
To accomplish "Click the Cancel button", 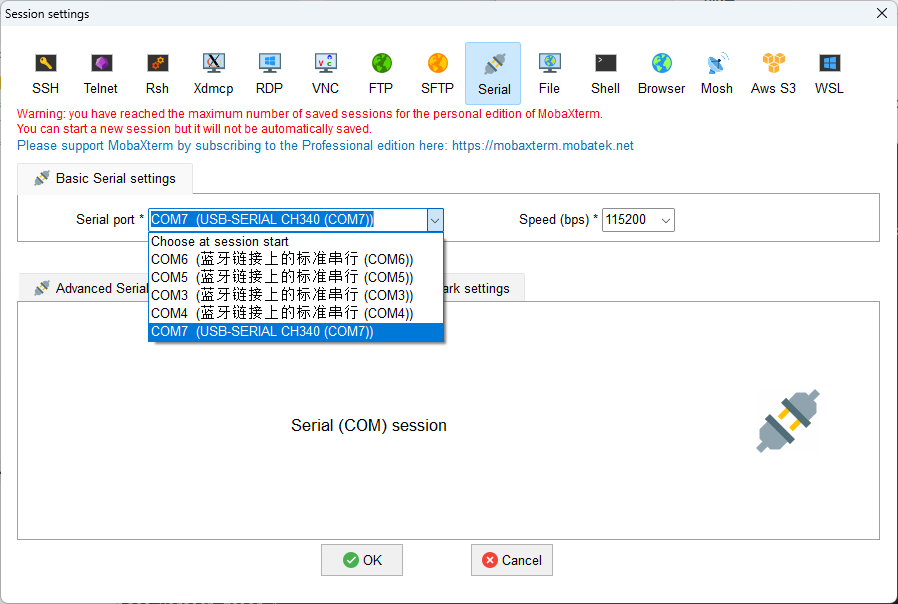I will [x=512, y=560].
